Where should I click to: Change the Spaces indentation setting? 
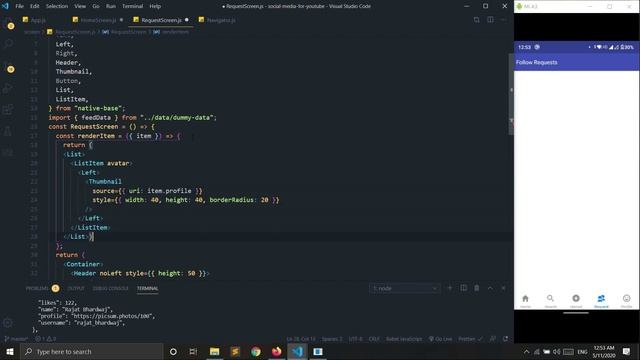click(x=332, y=339)
